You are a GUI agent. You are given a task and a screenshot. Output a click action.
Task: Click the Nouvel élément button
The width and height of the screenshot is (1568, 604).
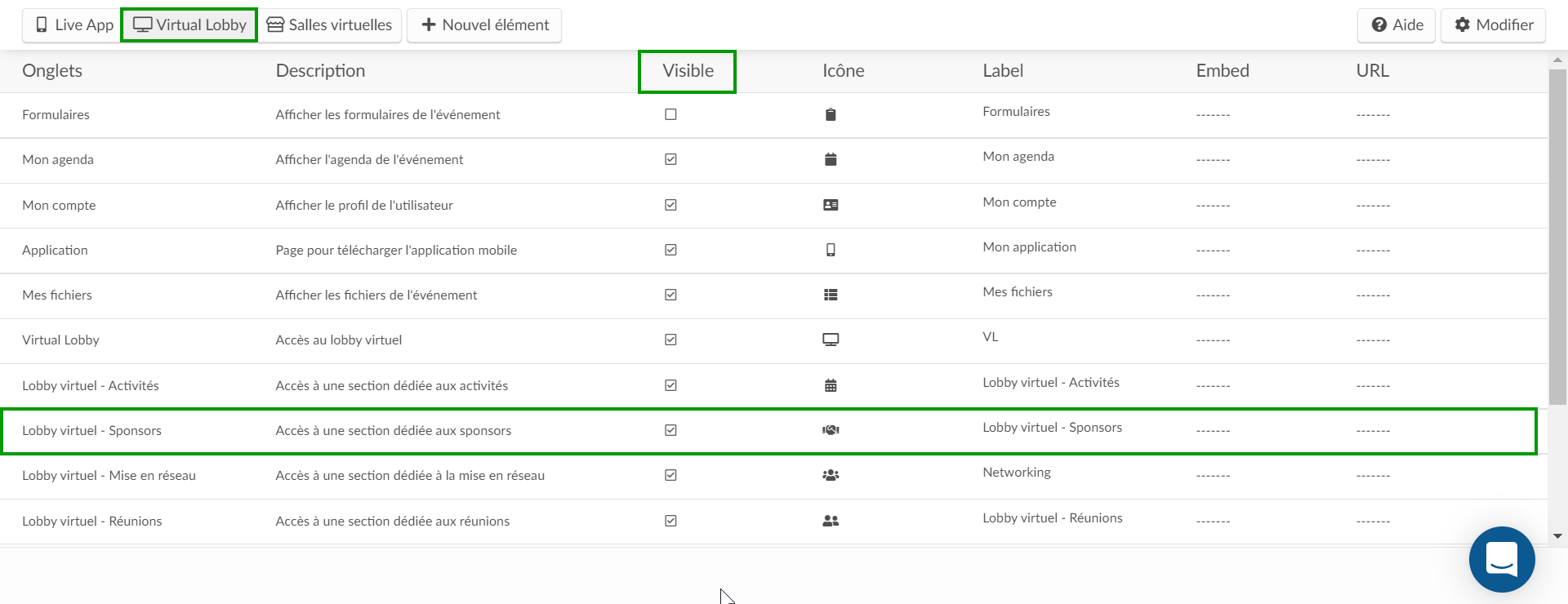point(484,25)
